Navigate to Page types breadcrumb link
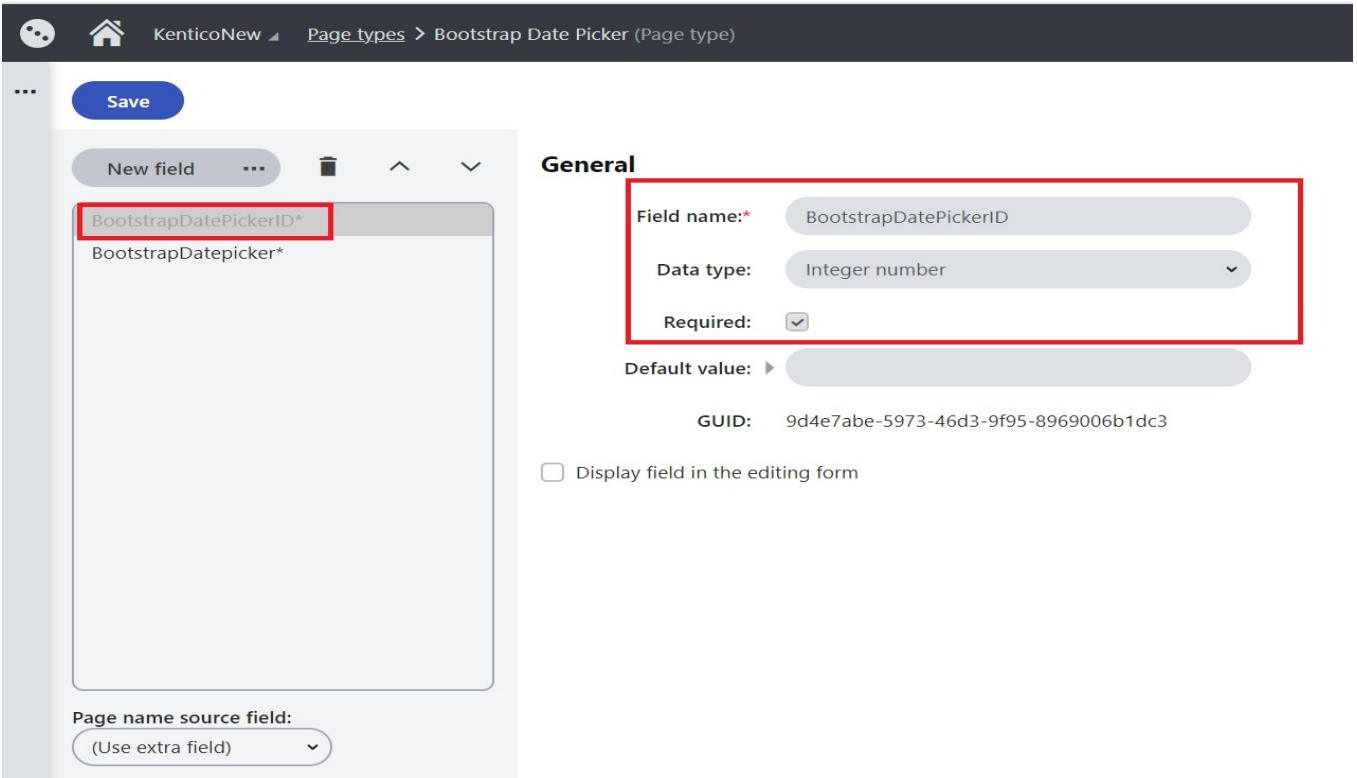Image resolution: width=1357 pixels, height=778 pixels. tap(355, 33)
